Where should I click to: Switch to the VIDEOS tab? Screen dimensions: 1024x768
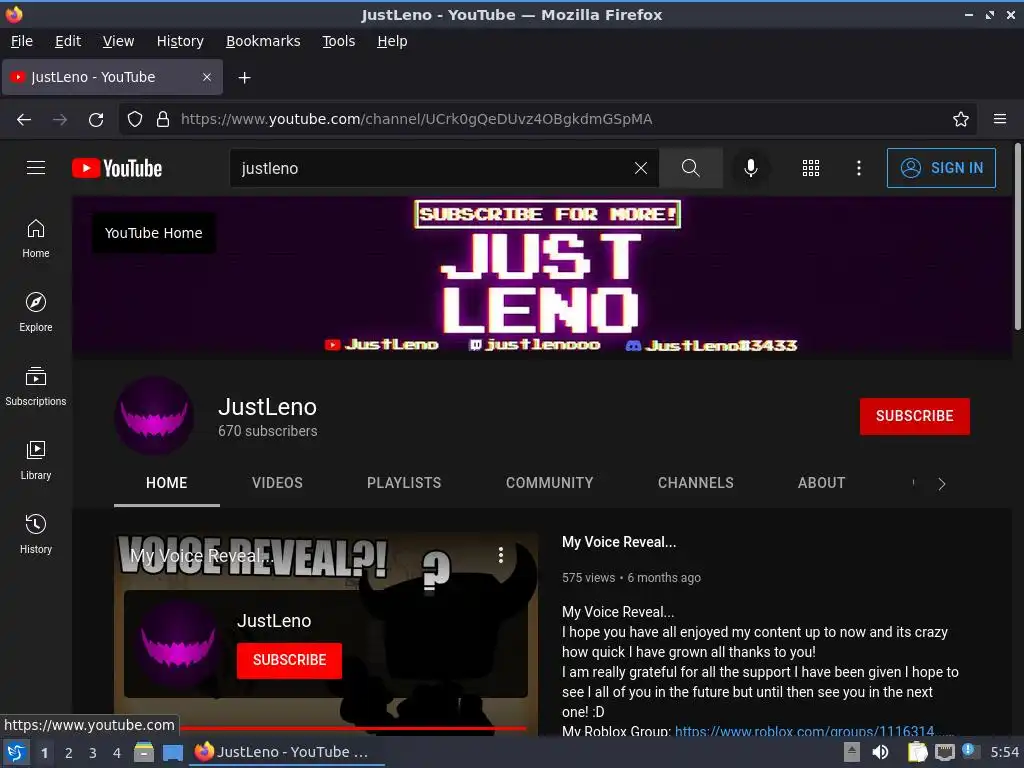[278, 483]
